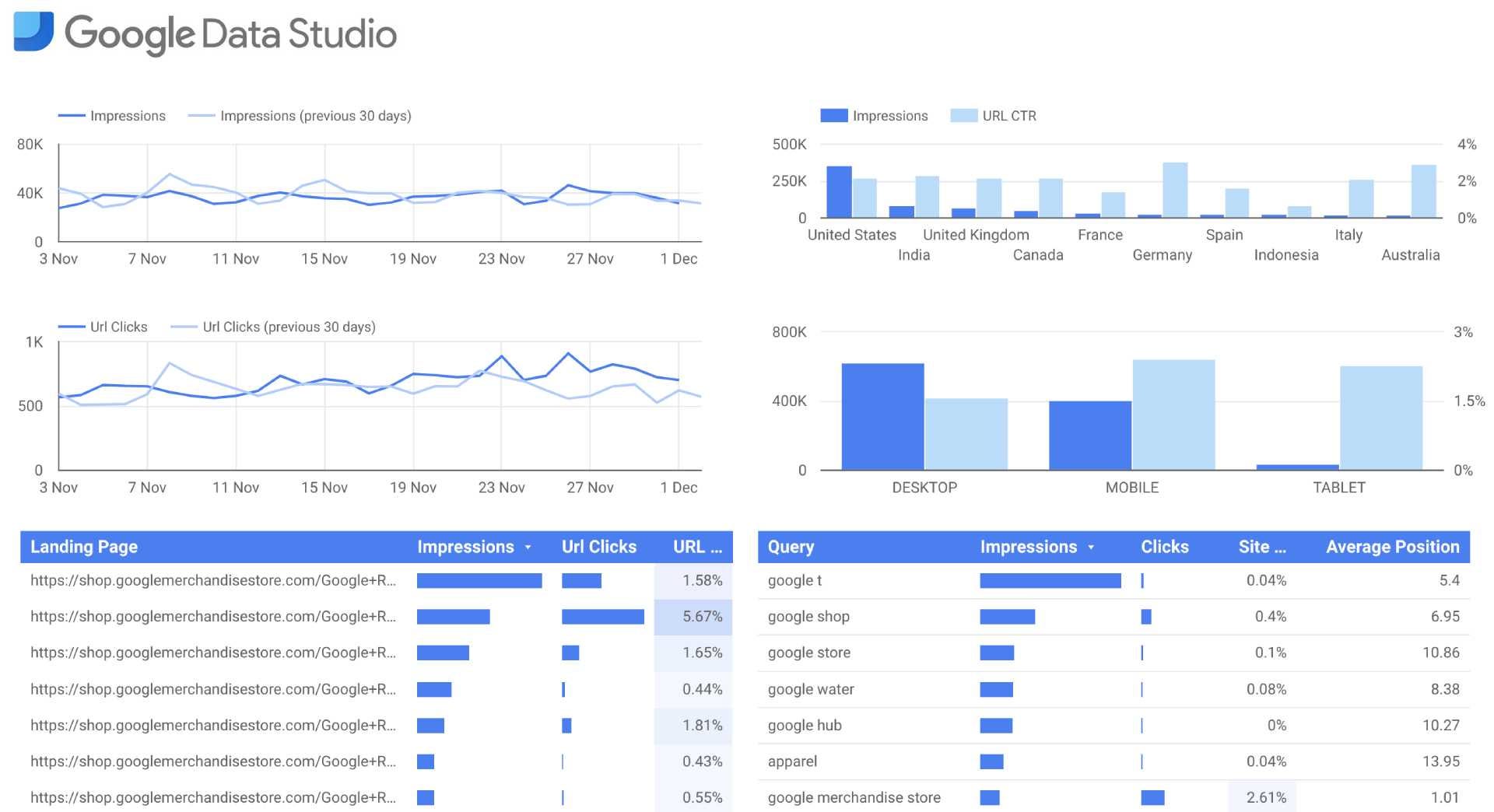Toggle Impressions (previous 30 days) legend swatch
This screenshot has height=812, width=1494.
point(202,116)
